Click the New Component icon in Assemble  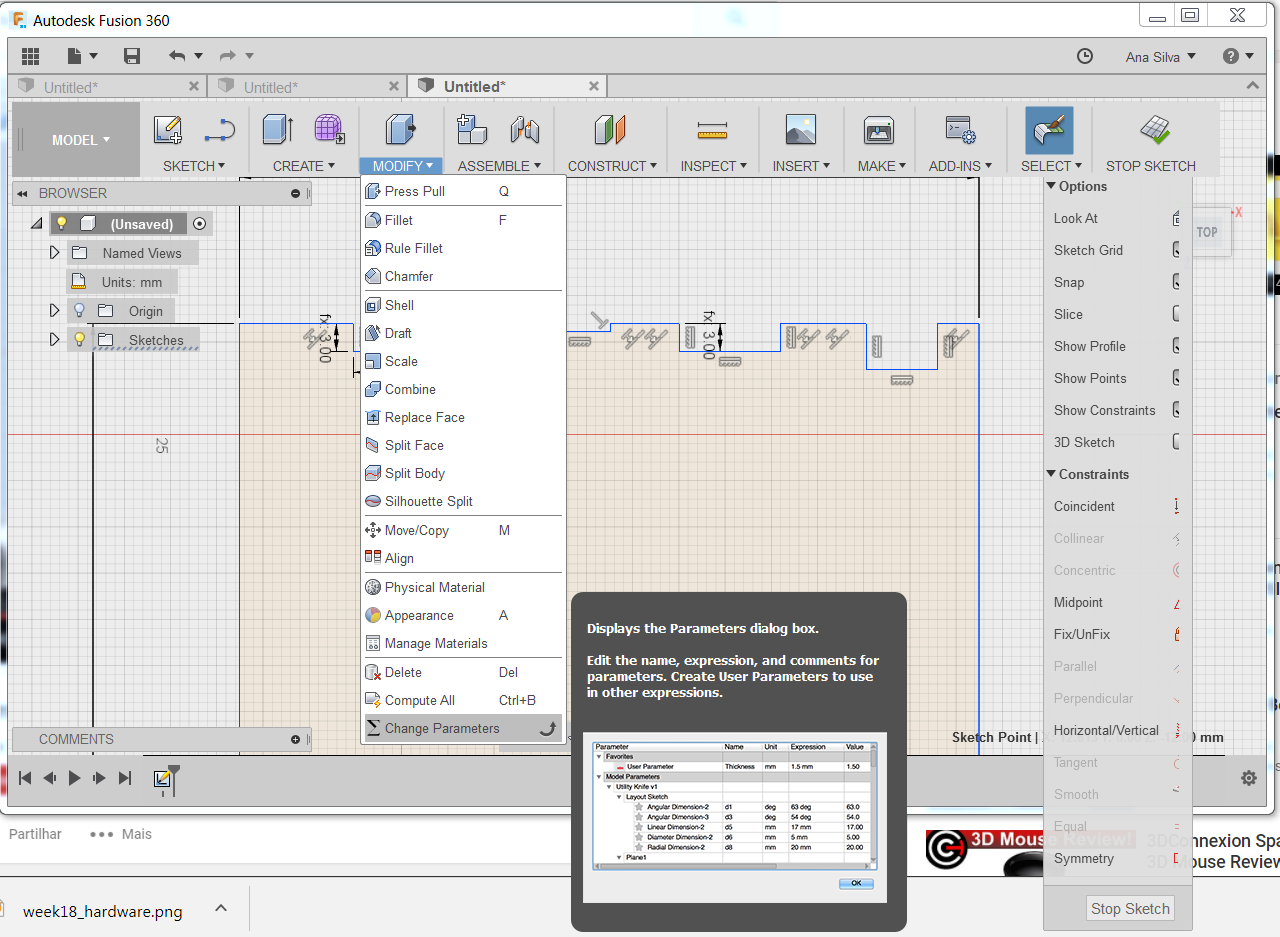click(x=471, y=130)
